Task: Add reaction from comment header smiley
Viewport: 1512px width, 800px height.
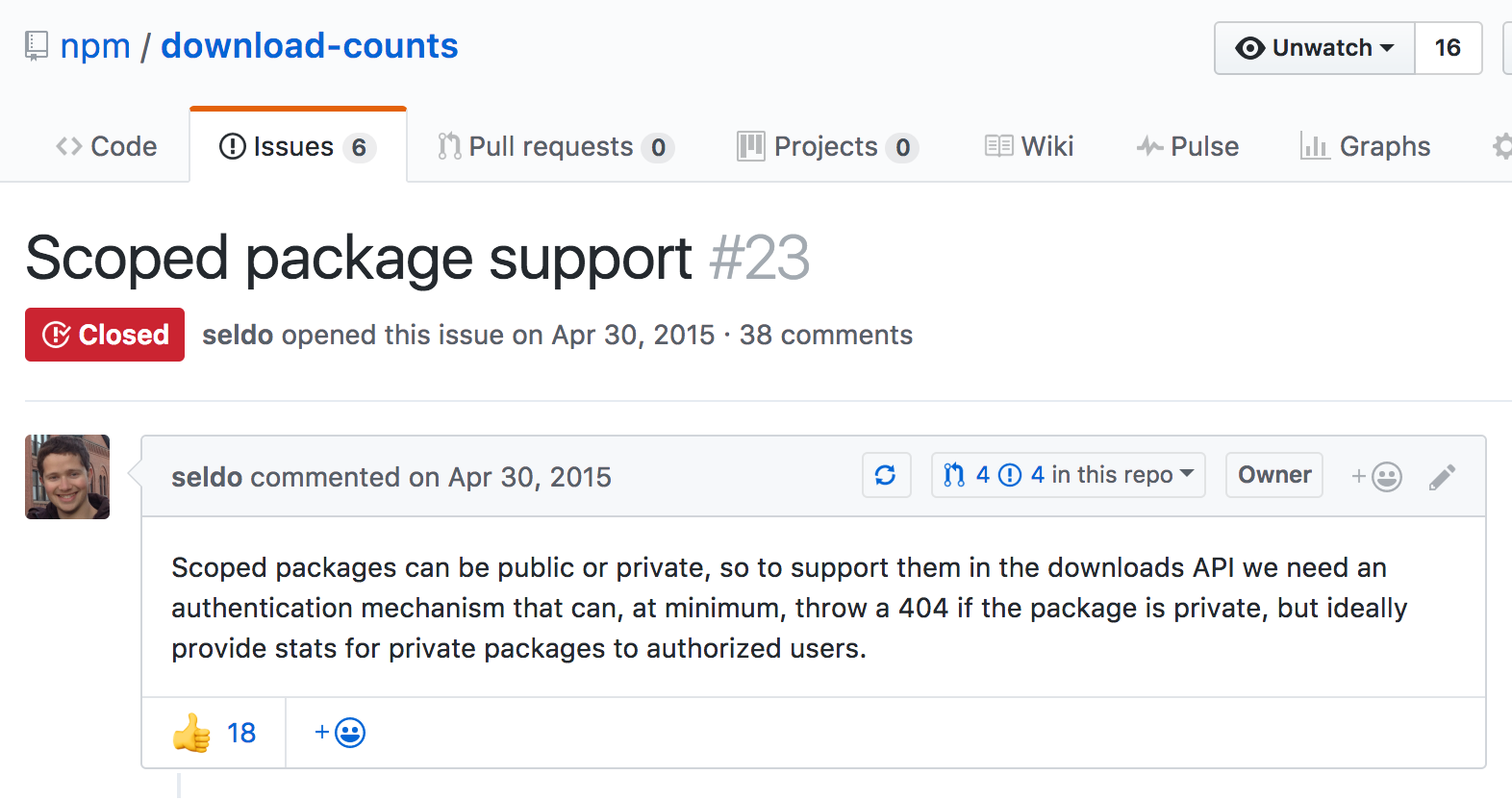Action: tap(1376, 477)
